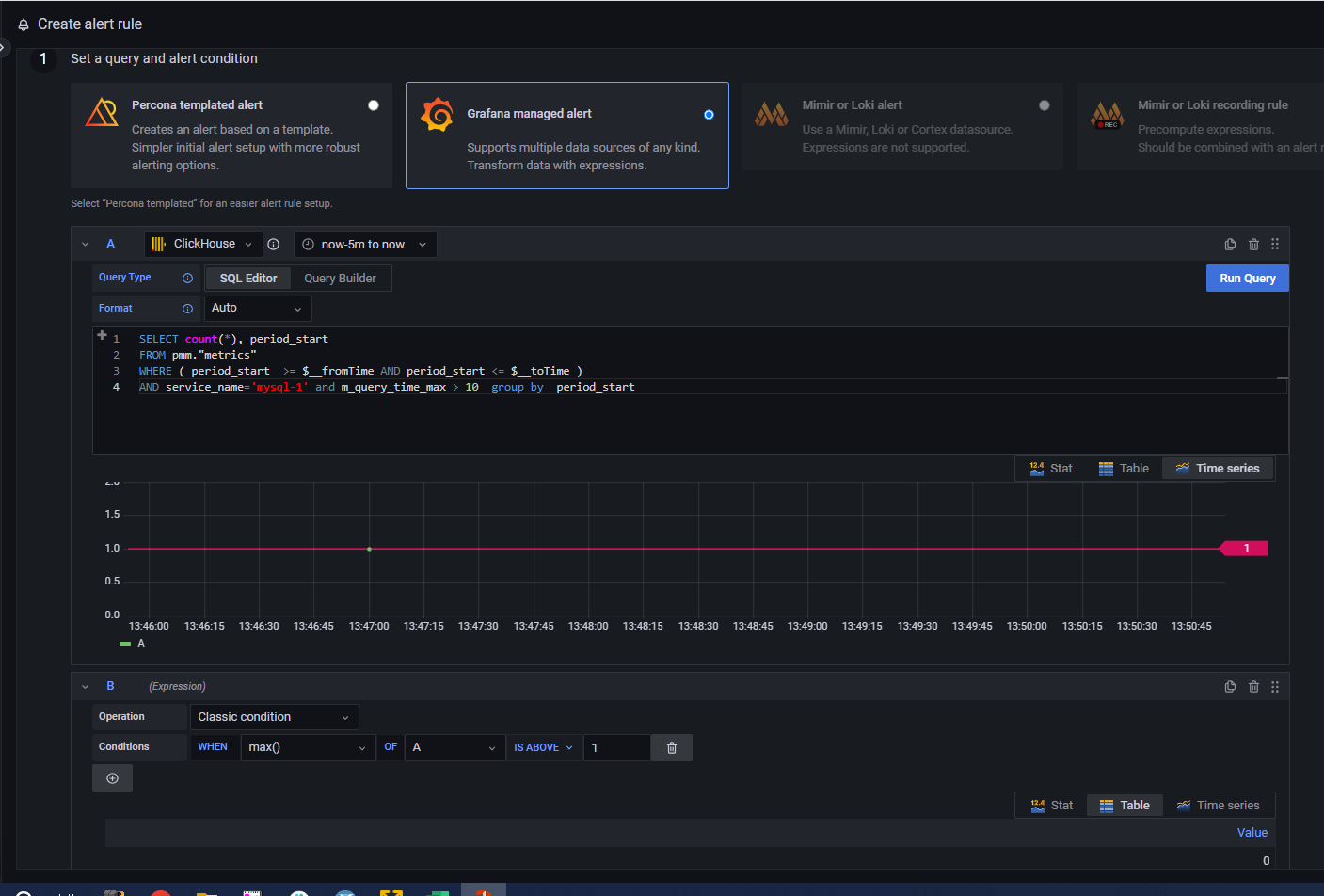Switch query A preview to Table view
Screen dimensions: 1324x896
(1124, 469)
